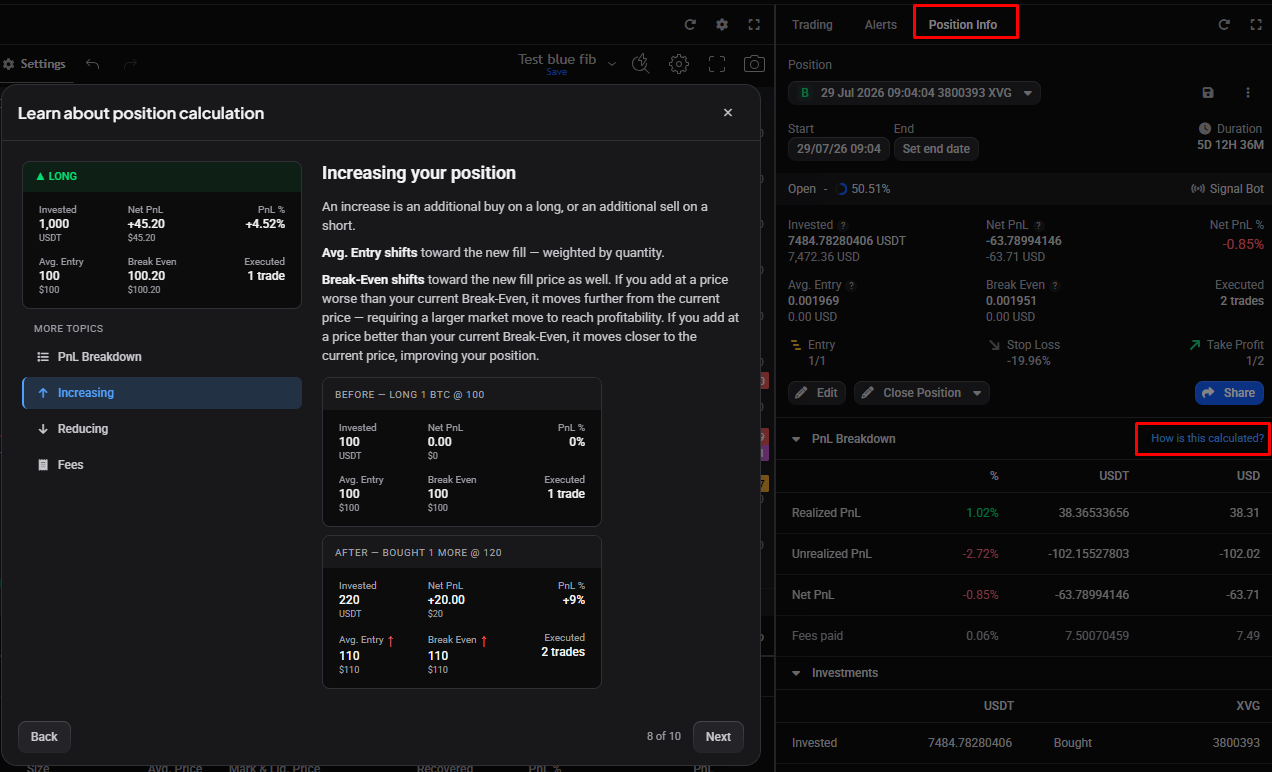Click the help icon next to Break Even
Screen dimensions: 1272x772
click(1055, 285)
